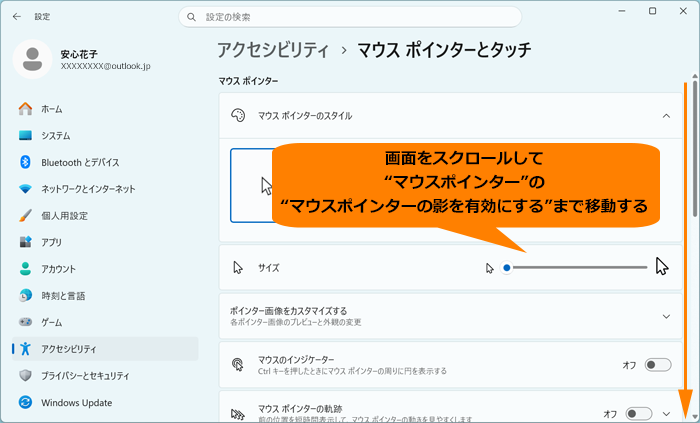The image size is (700, 423).
Task: Go to 時刻と言語 settings
Action: coord(105,295)
